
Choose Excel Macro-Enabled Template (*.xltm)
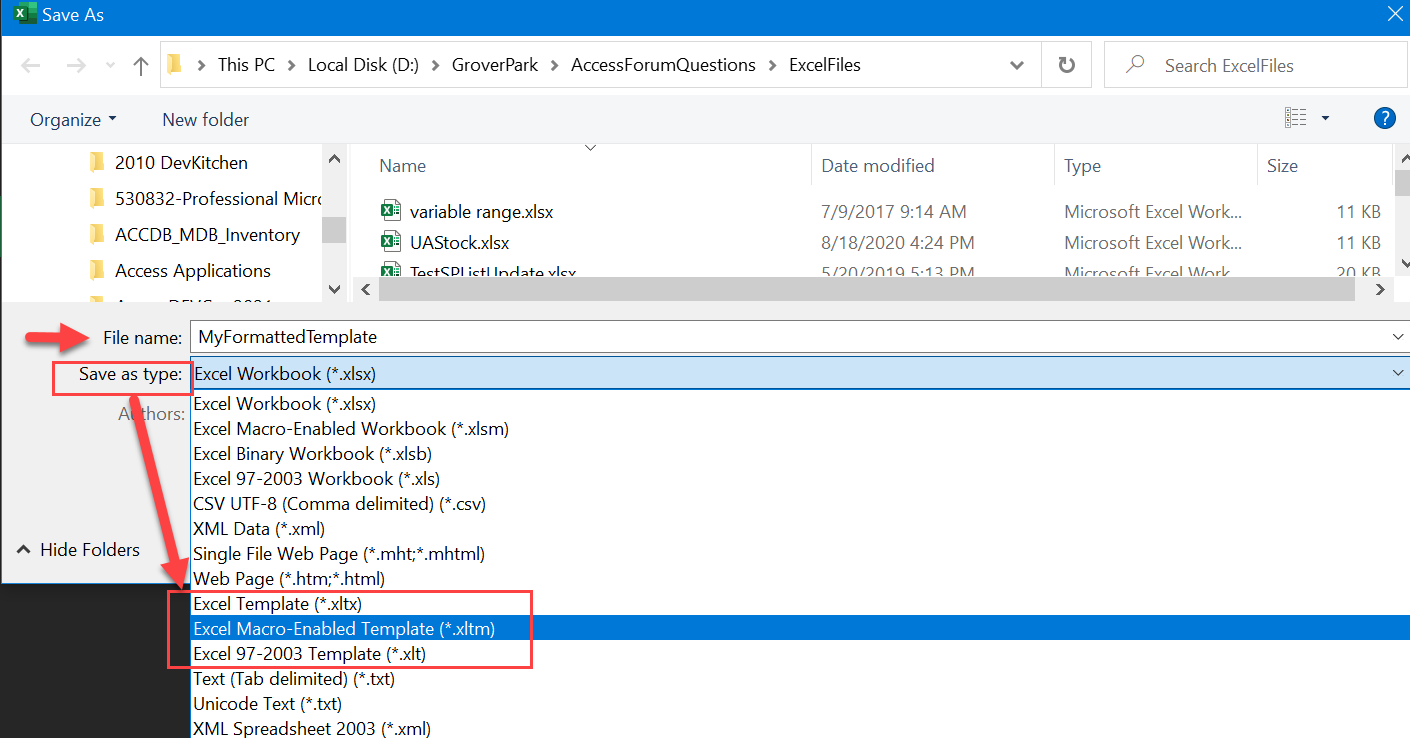800,629
